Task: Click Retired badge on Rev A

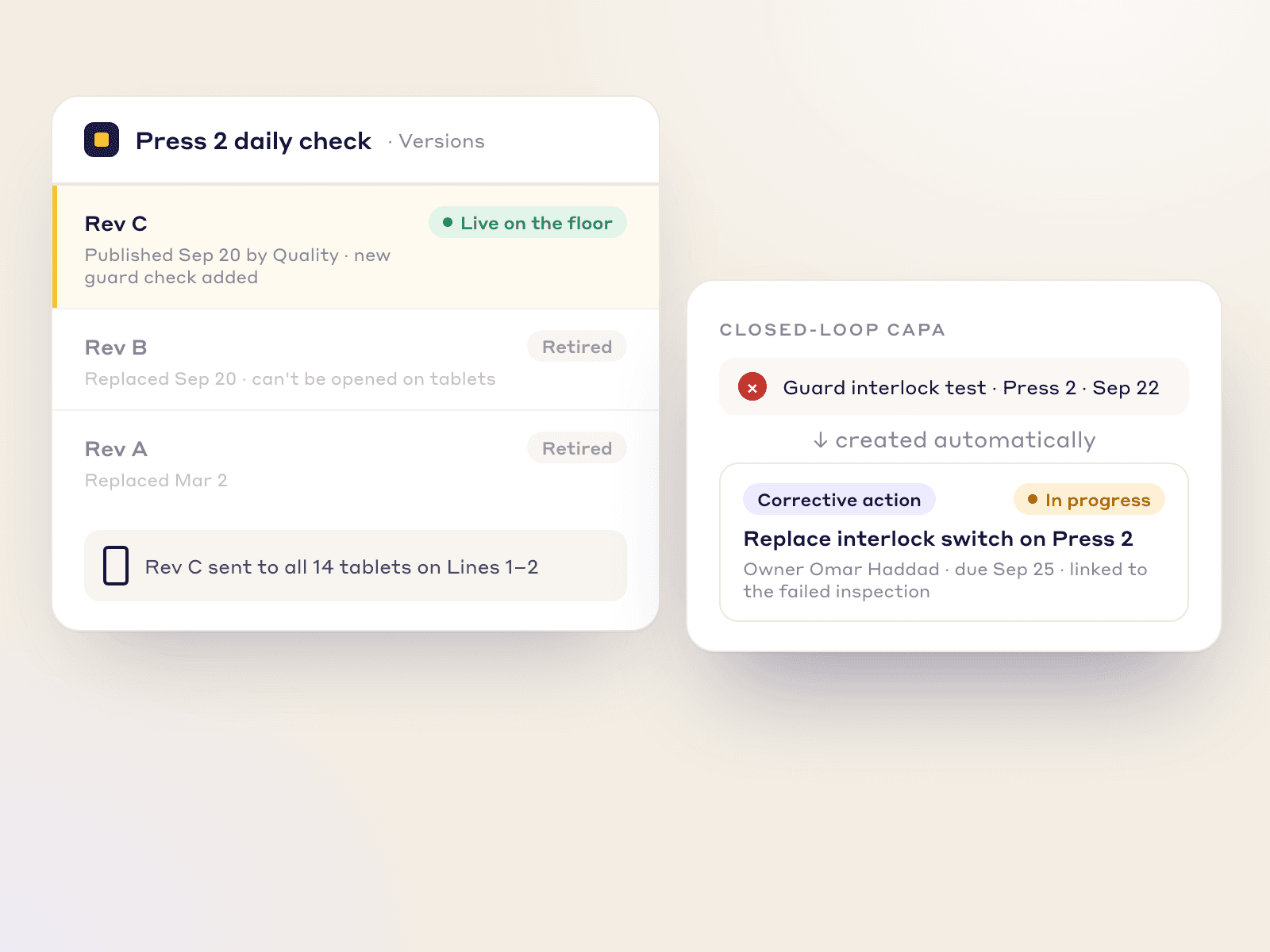Action: 577,448
